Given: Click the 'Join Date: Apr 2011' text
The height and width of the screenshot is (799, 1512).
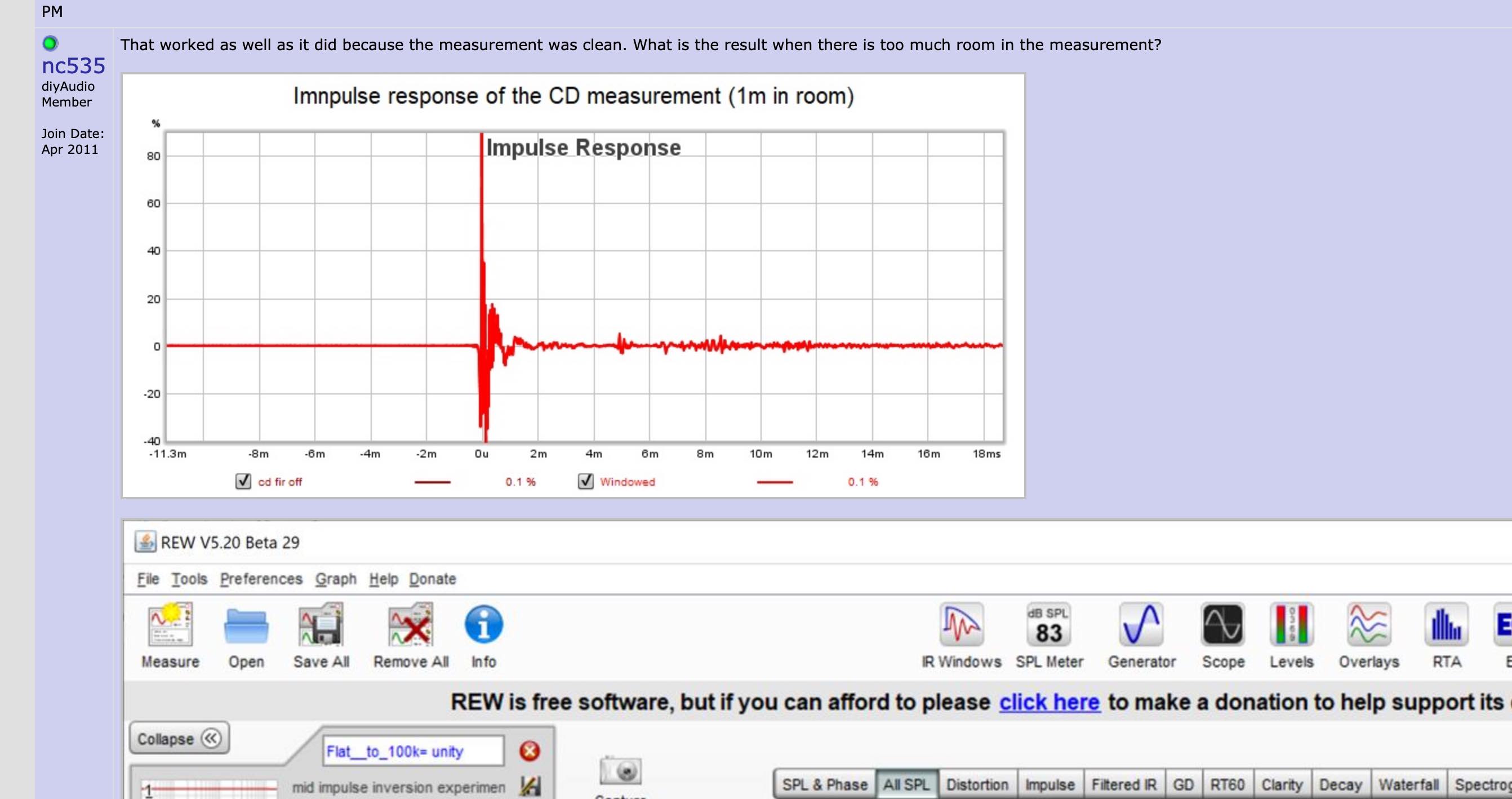Looking at the screenshot, I should click(73, 141).
